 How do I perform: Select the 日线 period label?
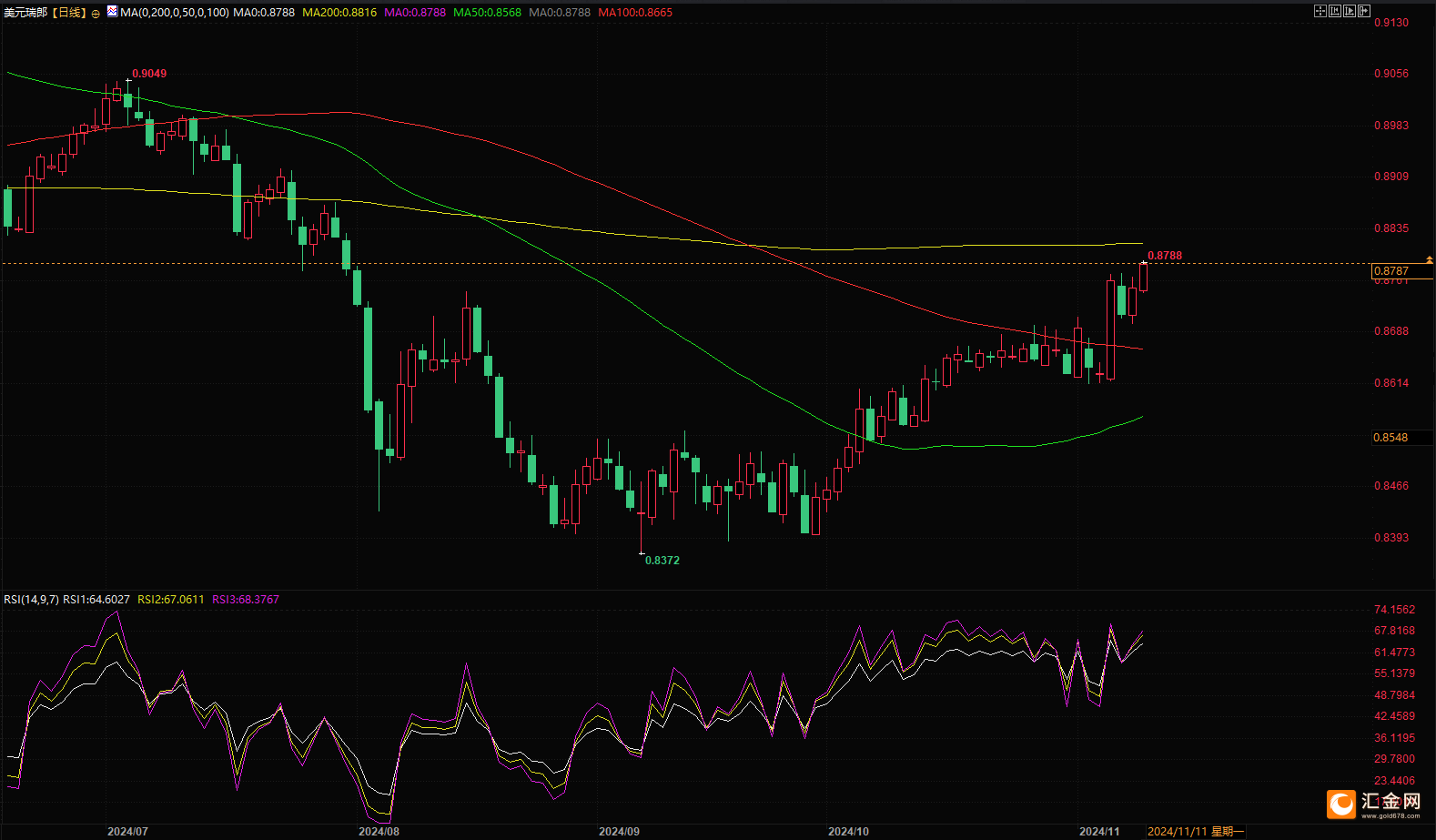click(x=69, y=13)
